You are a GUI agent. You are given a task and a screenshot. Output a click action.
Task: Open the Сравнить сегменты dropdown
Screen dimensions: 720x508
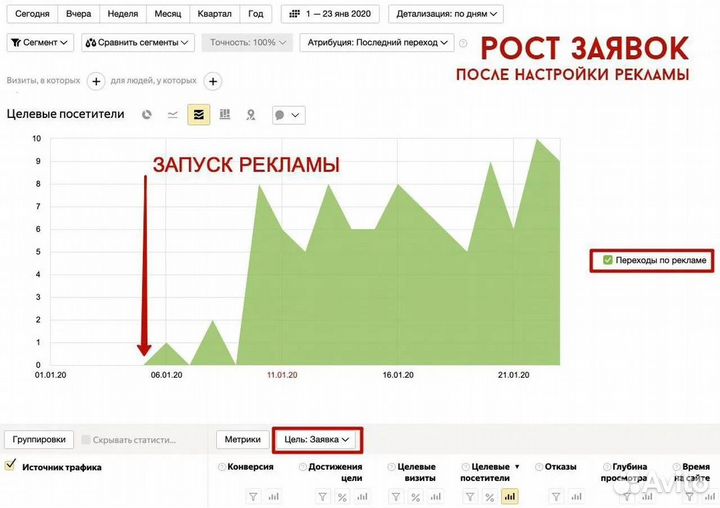(138, 43)
